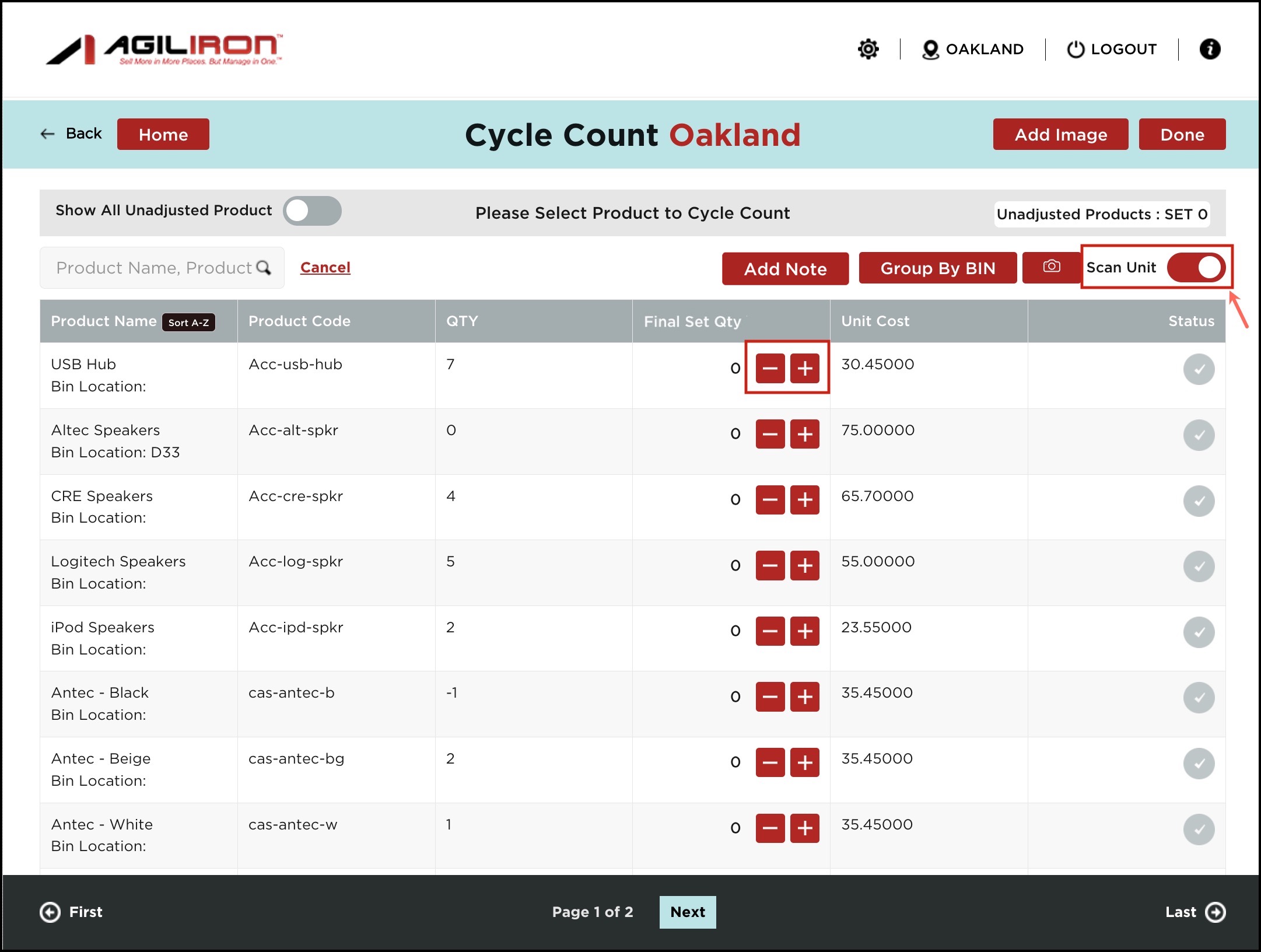Click the Group By BIN button
This screenshot has height=952, width=1261.
click(x=937, y=268)
